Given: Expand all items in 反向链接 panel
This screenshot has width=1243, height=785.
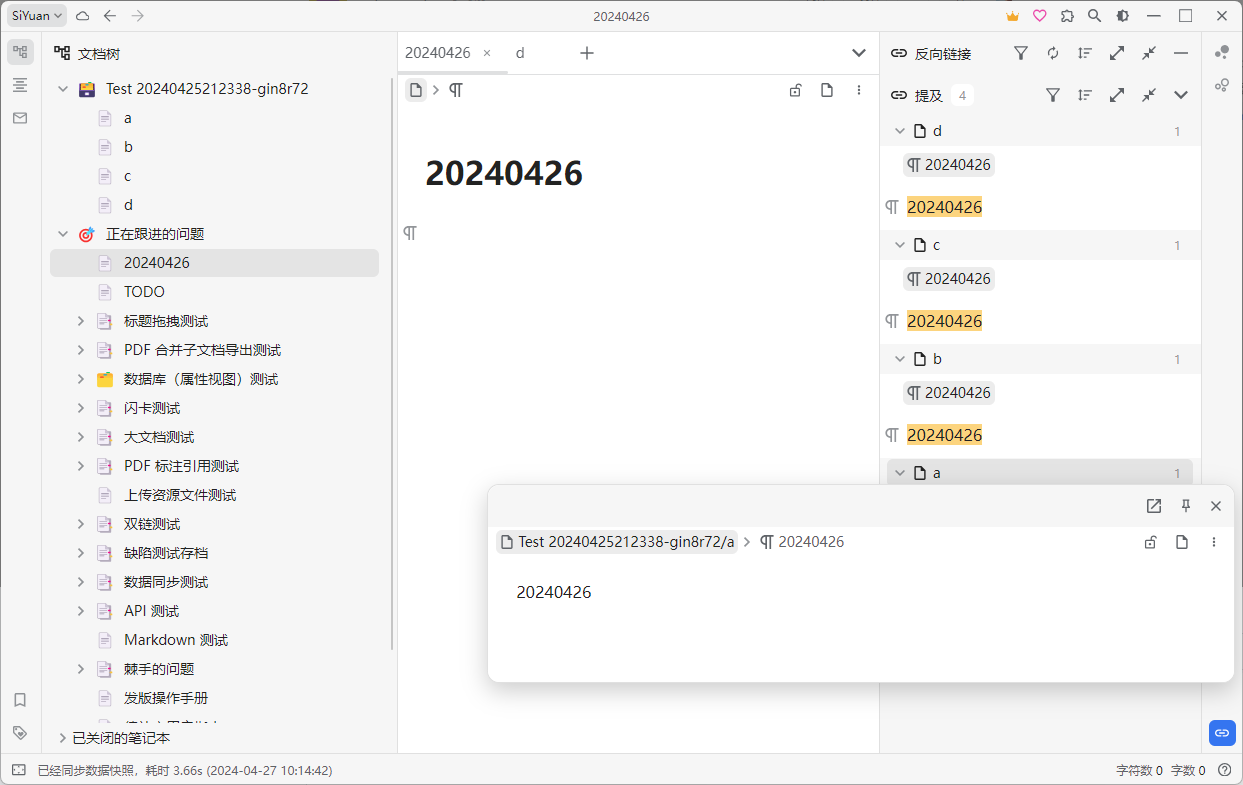Looking at the screenshot, I should coord(1117,53).
